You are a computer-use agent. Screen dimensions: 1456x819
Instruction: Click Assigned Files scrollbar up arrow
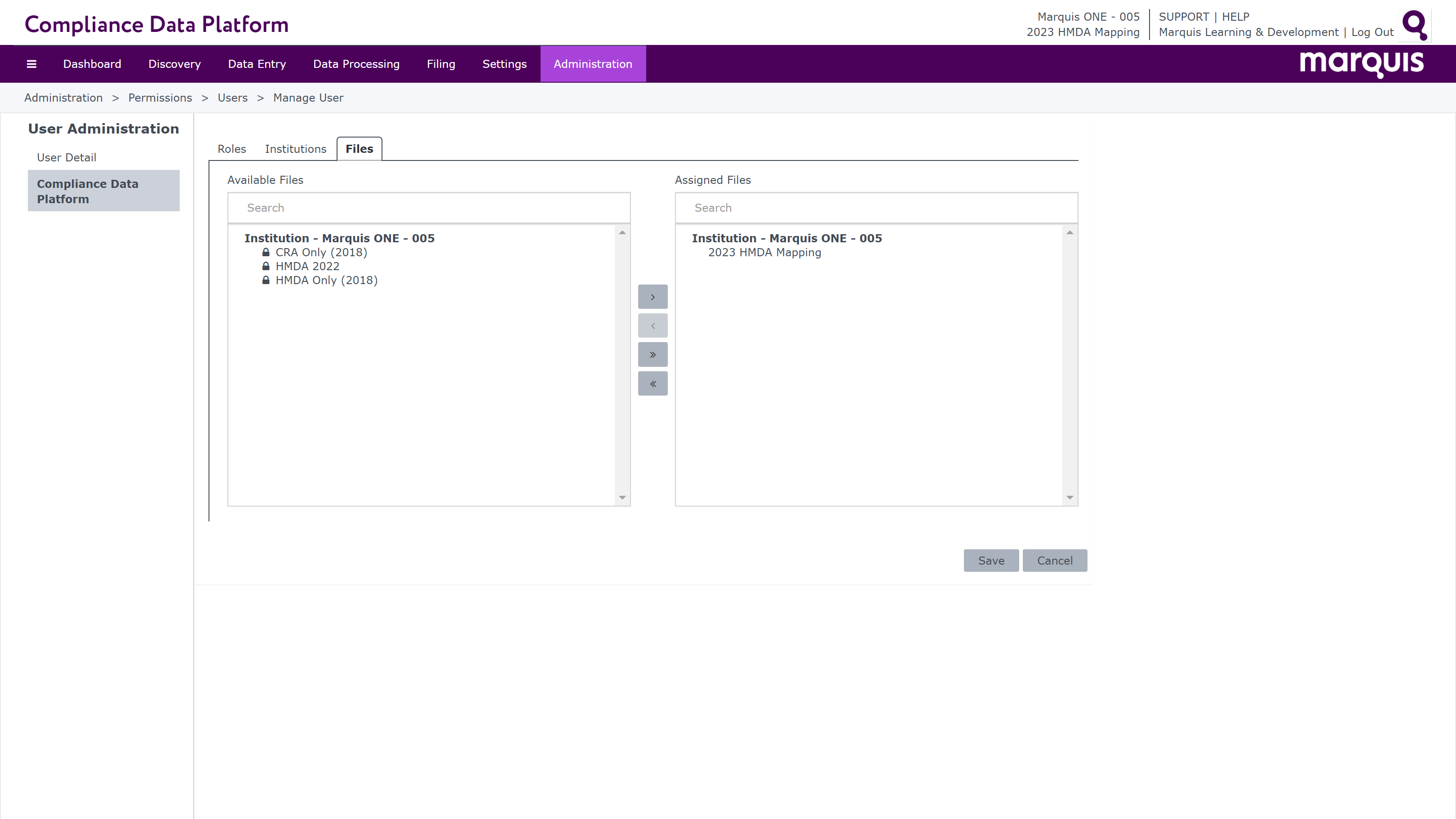(x=1070, y=232)
